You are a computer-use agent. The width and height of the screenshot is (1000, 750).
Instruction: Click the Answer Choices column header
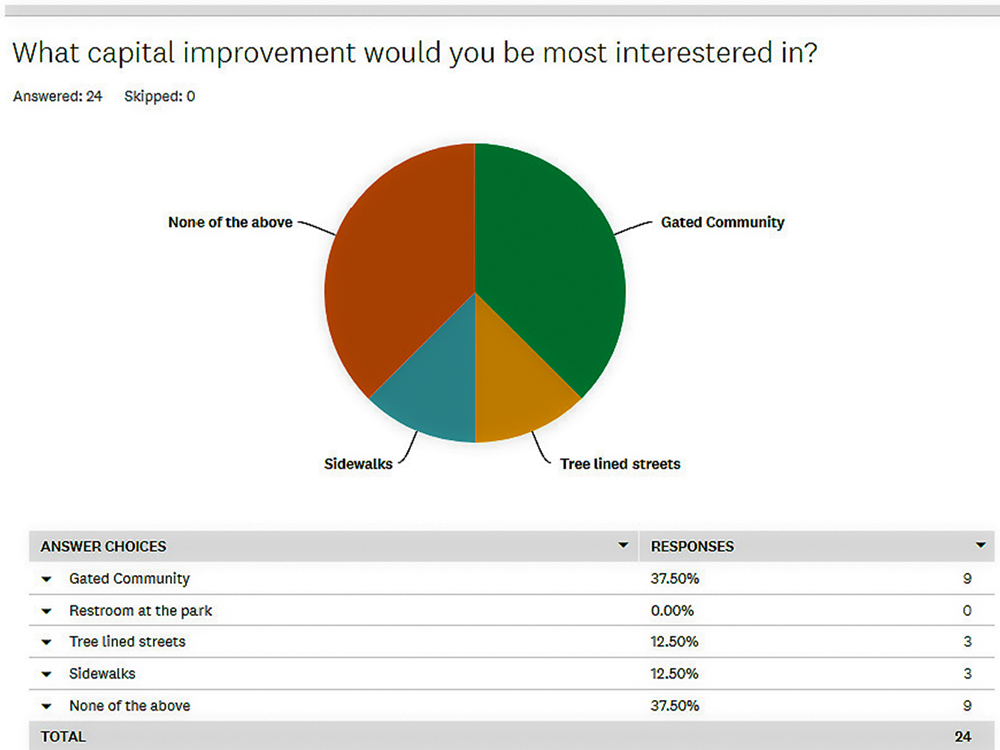click(x=103, y=547)
